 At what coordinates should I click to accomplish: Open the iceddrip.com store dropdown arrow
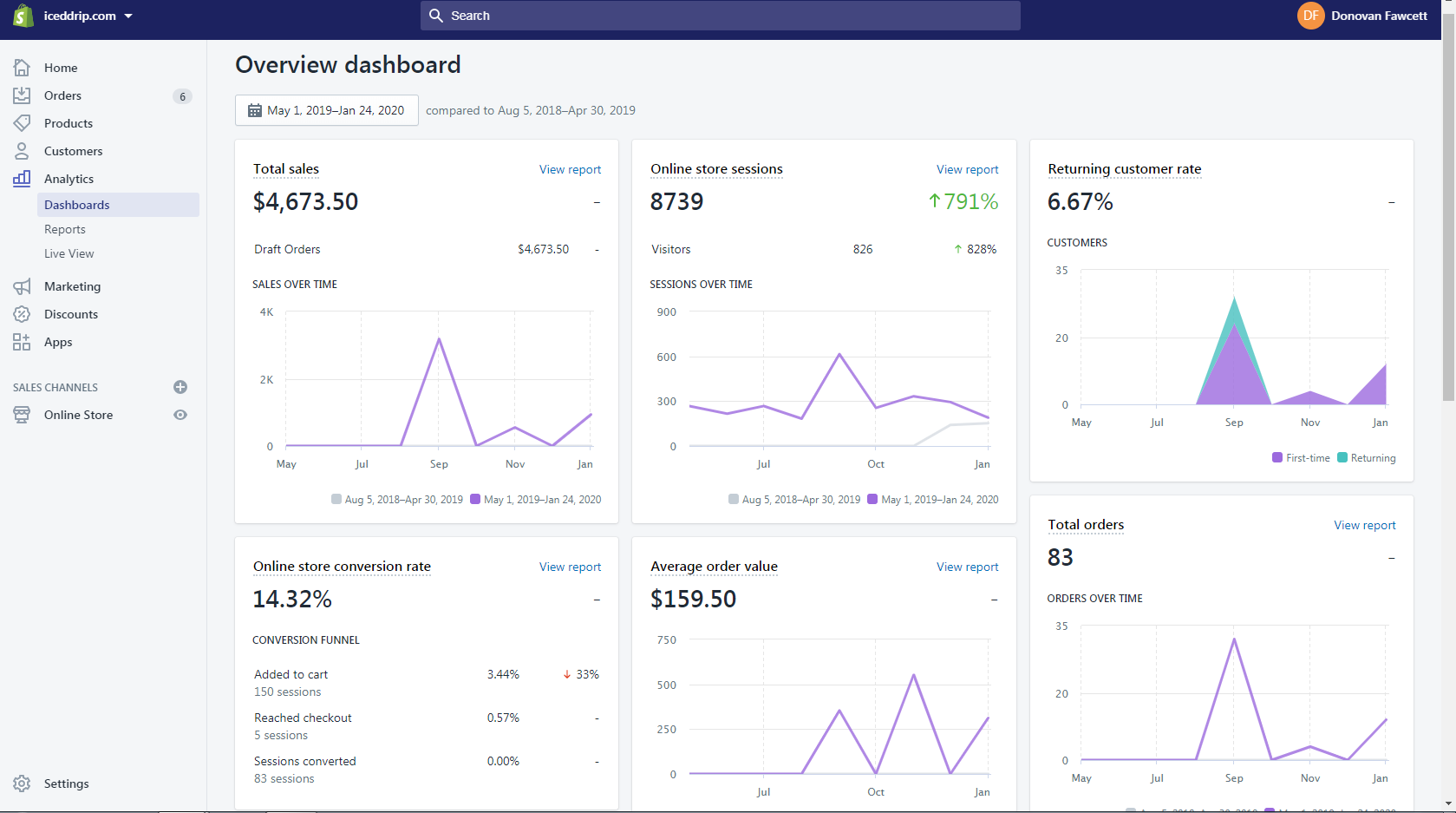point(128,16)
